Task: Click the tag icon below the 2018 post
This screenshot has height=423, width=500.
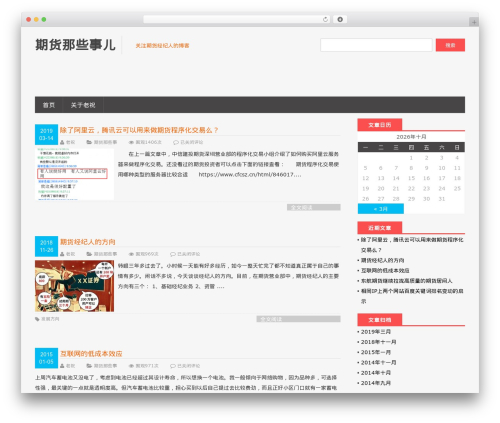Action: 37,319
